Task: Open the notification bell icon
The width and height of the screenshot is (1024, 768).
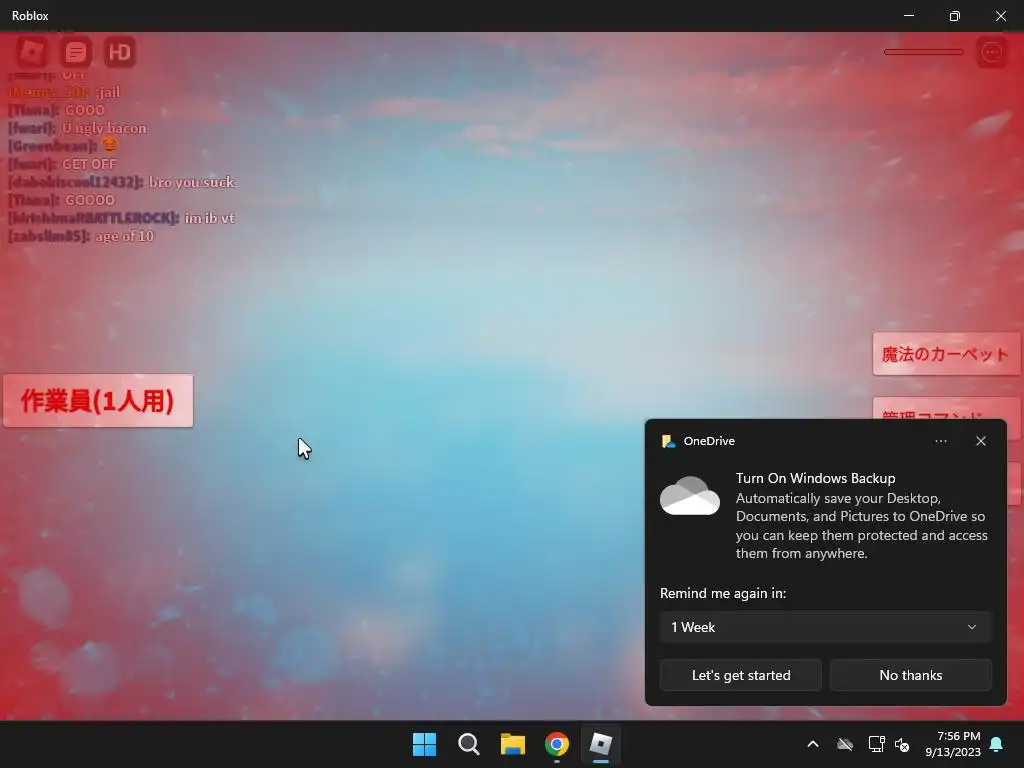Action: (x=997, y=744)
